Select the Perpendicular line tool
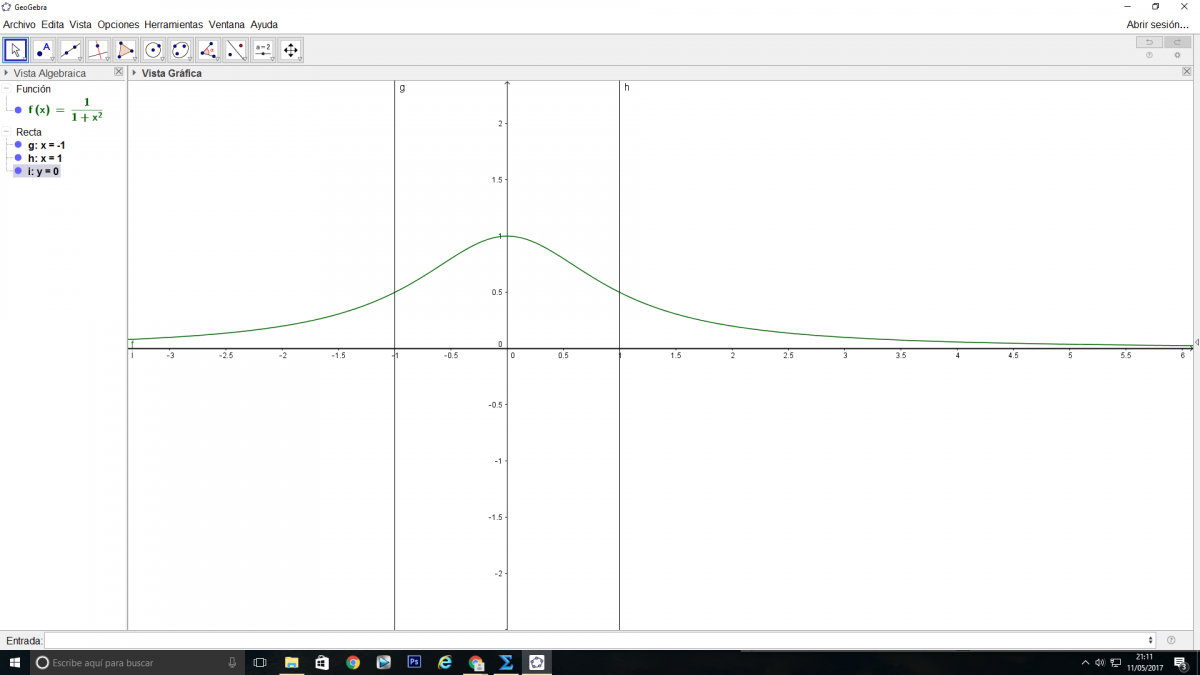 98,50
